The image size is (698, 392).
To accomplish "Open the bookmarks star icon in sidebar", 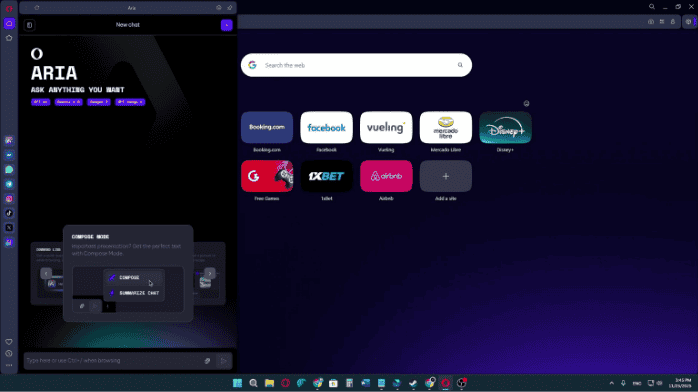I will click(x=9, y=38).
